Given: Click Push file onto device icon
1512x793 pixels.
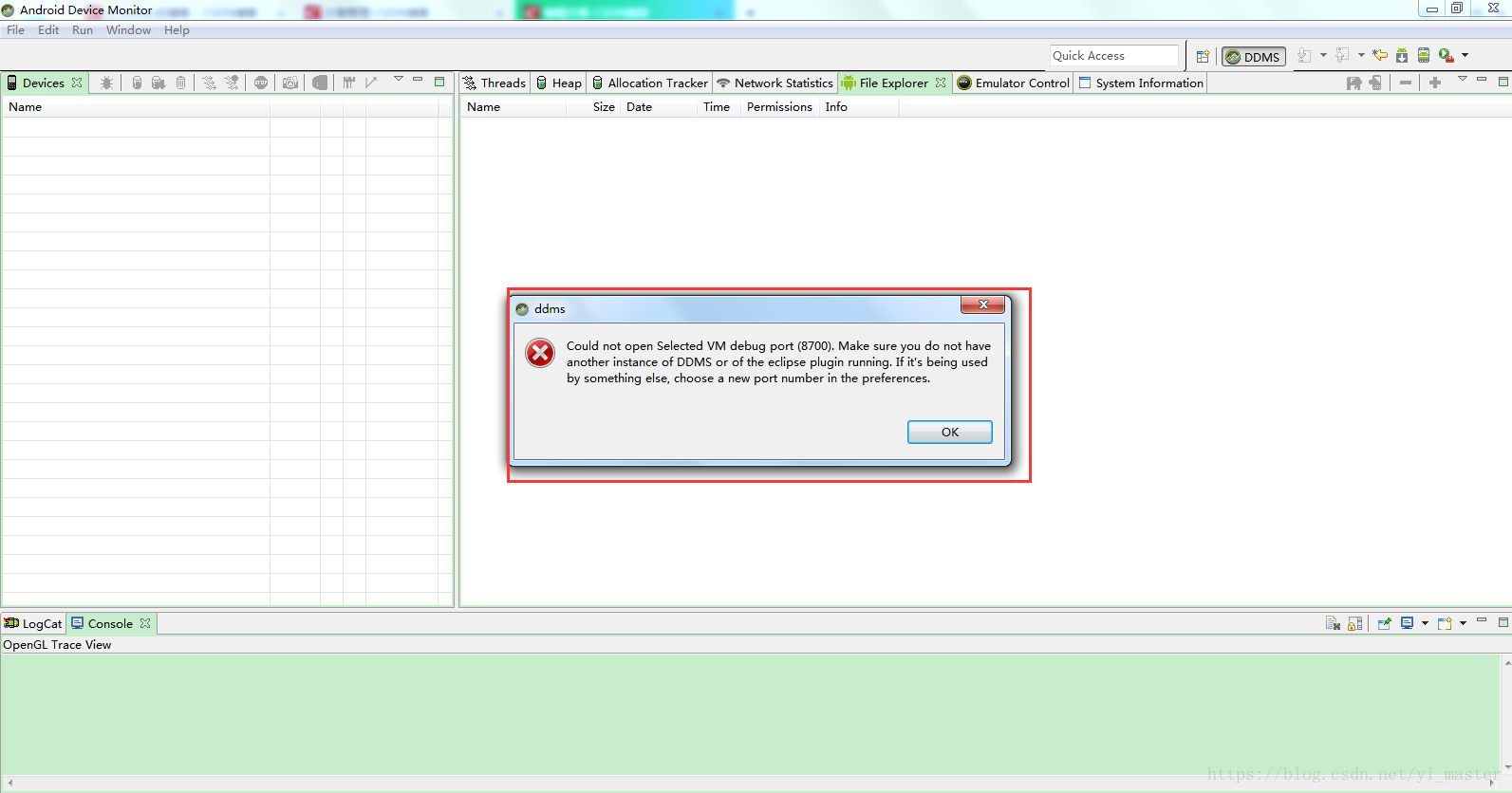Looking at the screenshot, I should [x=1375, y=83].
